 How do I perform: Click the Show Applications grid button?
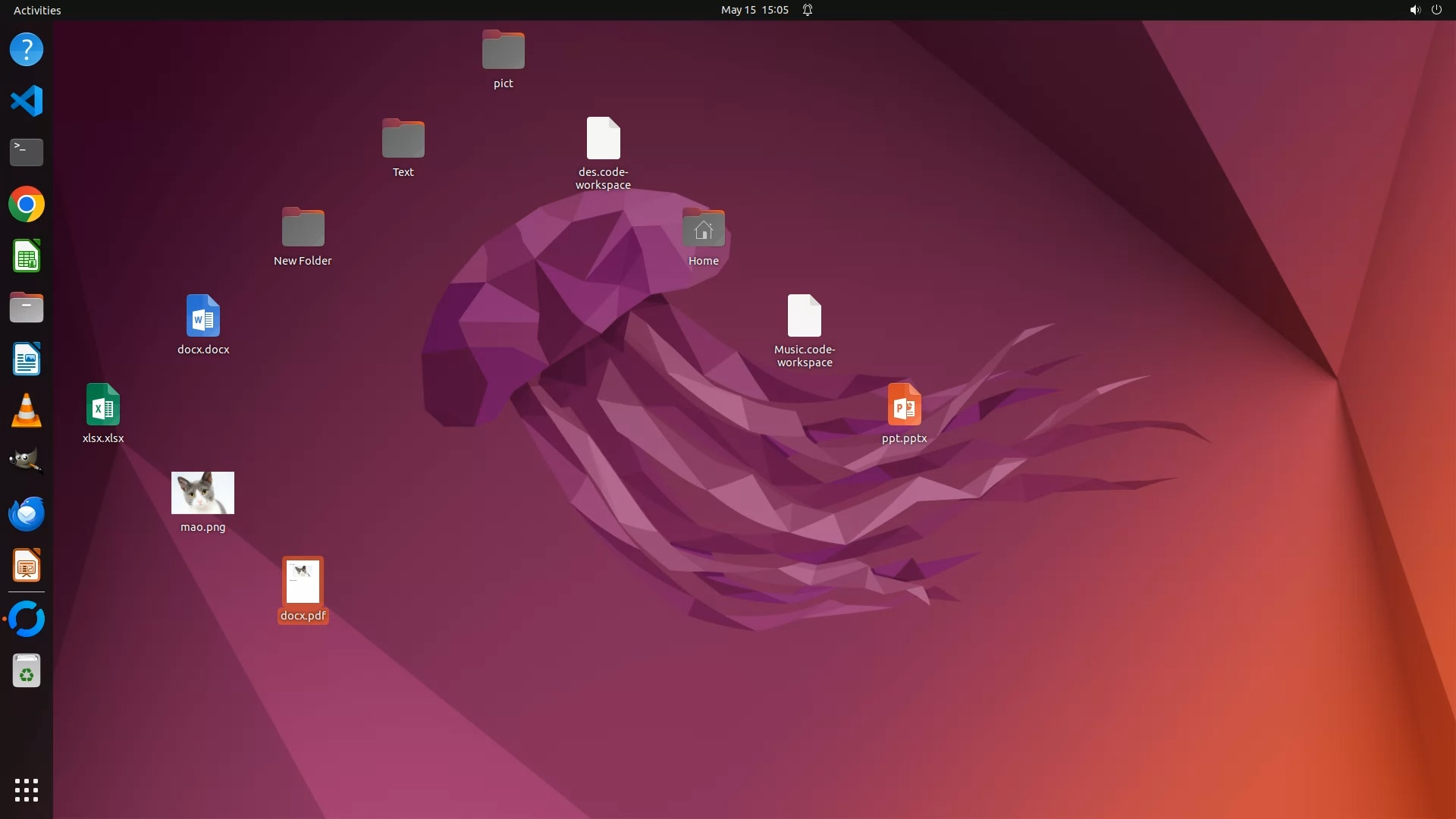pyautogui.click(x=27, y=789)
